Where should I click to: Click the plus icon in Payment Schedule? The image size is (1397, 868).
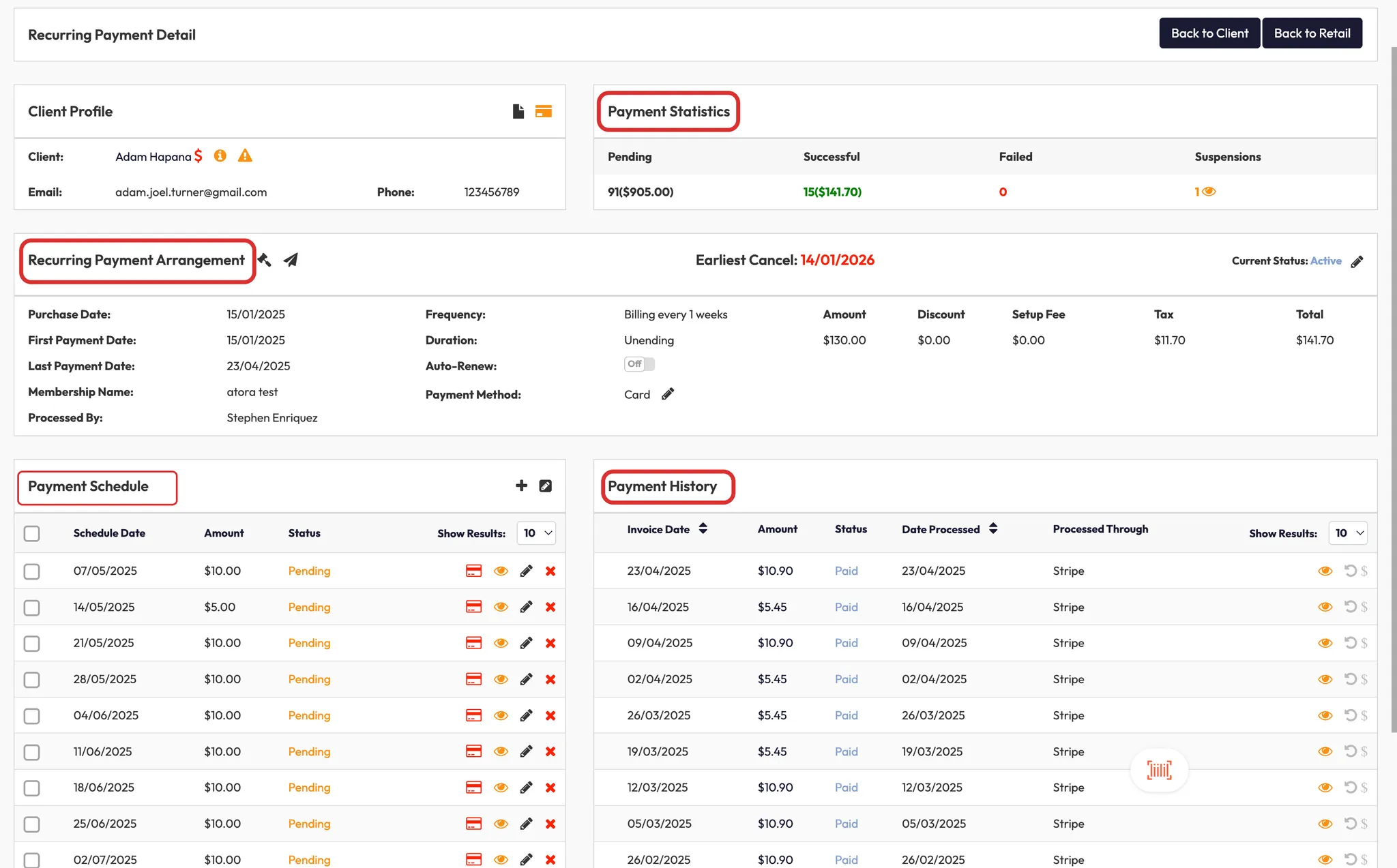[521, 485]
